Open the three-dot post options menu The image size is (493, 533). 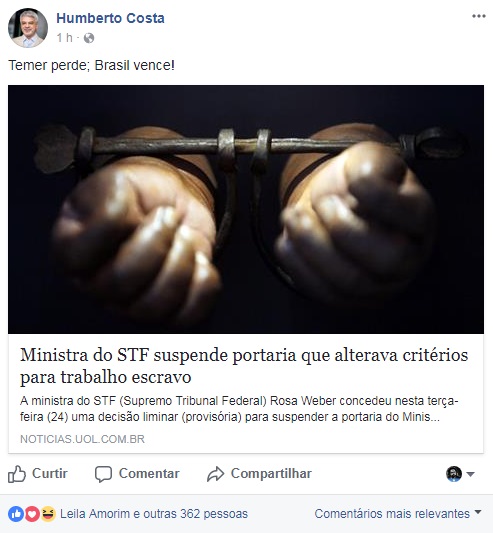(479, 16)
